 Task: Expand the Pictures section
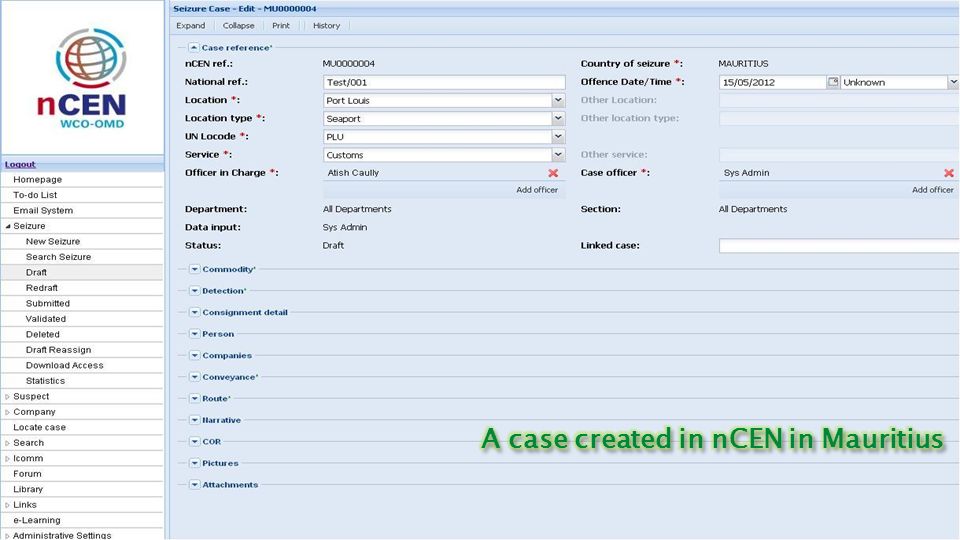pyautogui.click(x=194, y=463)
